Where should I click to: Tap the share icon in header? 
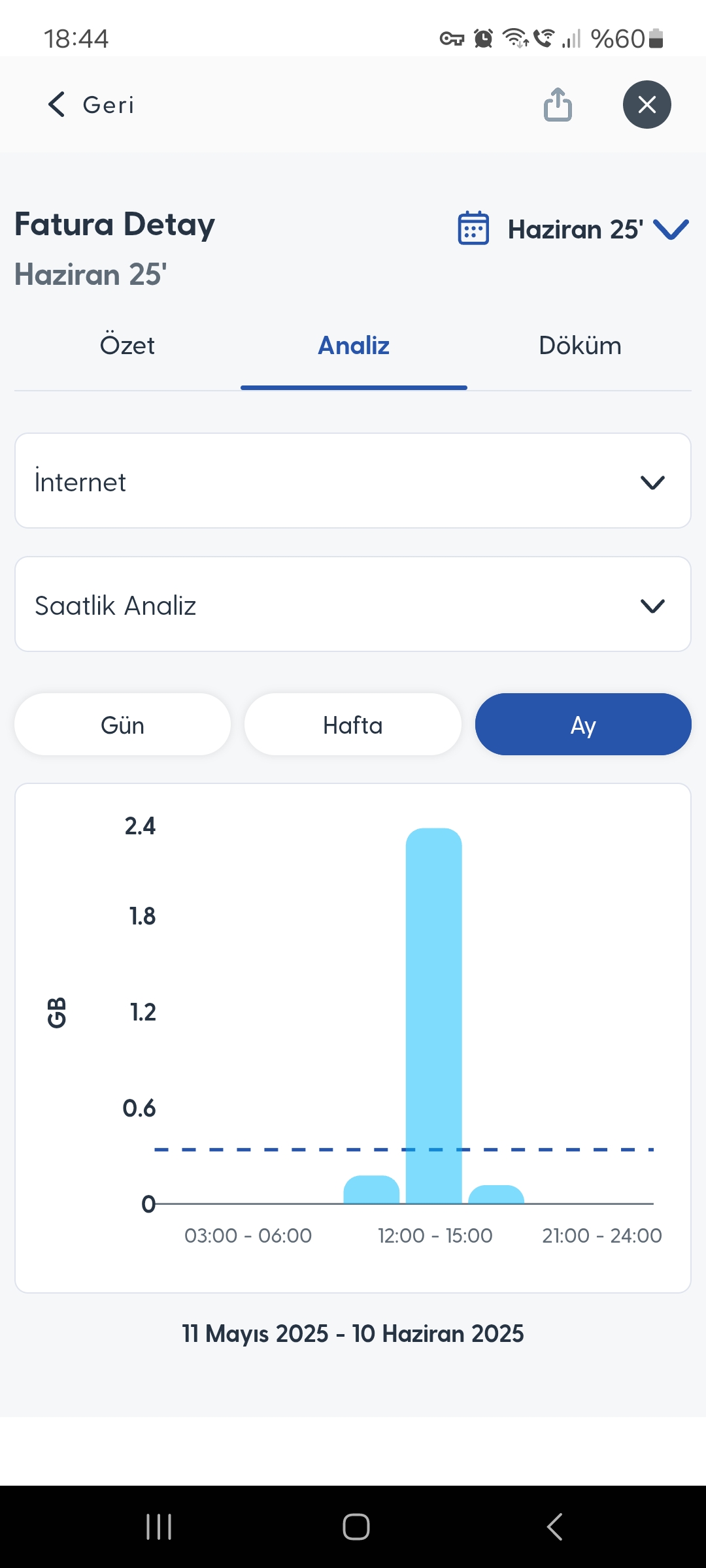558,105
